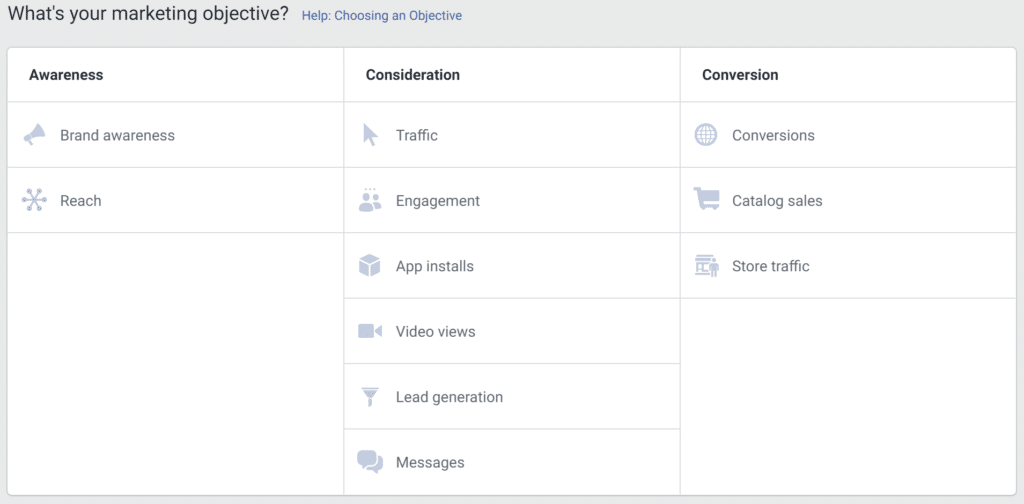Choose the Brand awareness objective text

click(117, 136)
